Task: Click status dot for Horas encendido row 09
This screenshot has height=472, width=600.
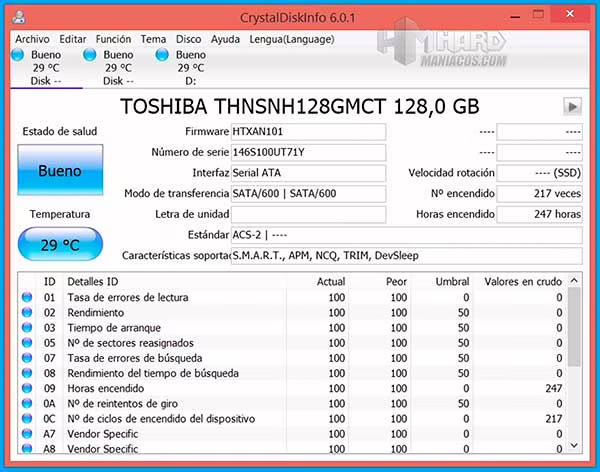Action: (27, 388)
